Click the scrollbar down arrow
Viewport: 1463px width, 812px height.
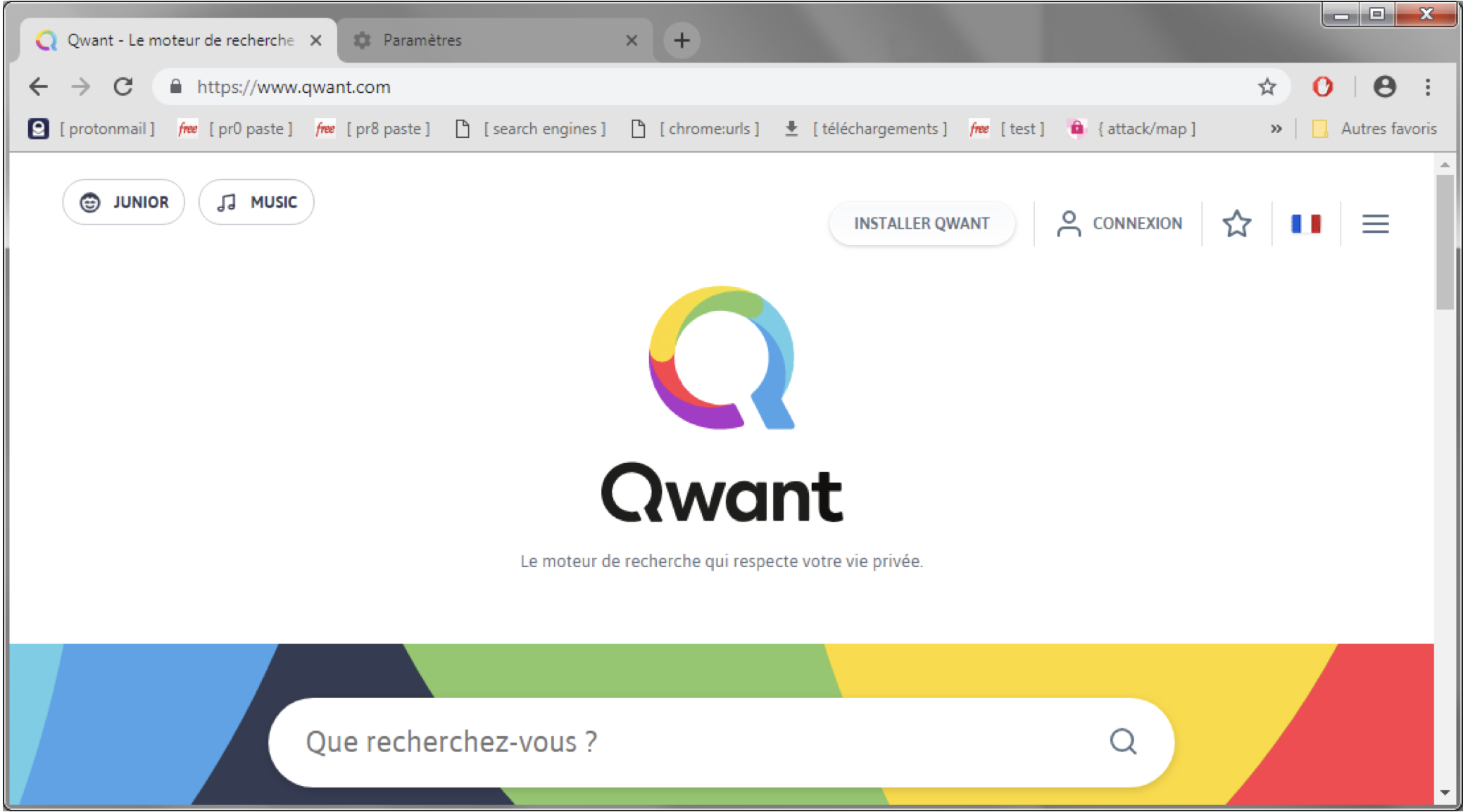(1445, 792)
